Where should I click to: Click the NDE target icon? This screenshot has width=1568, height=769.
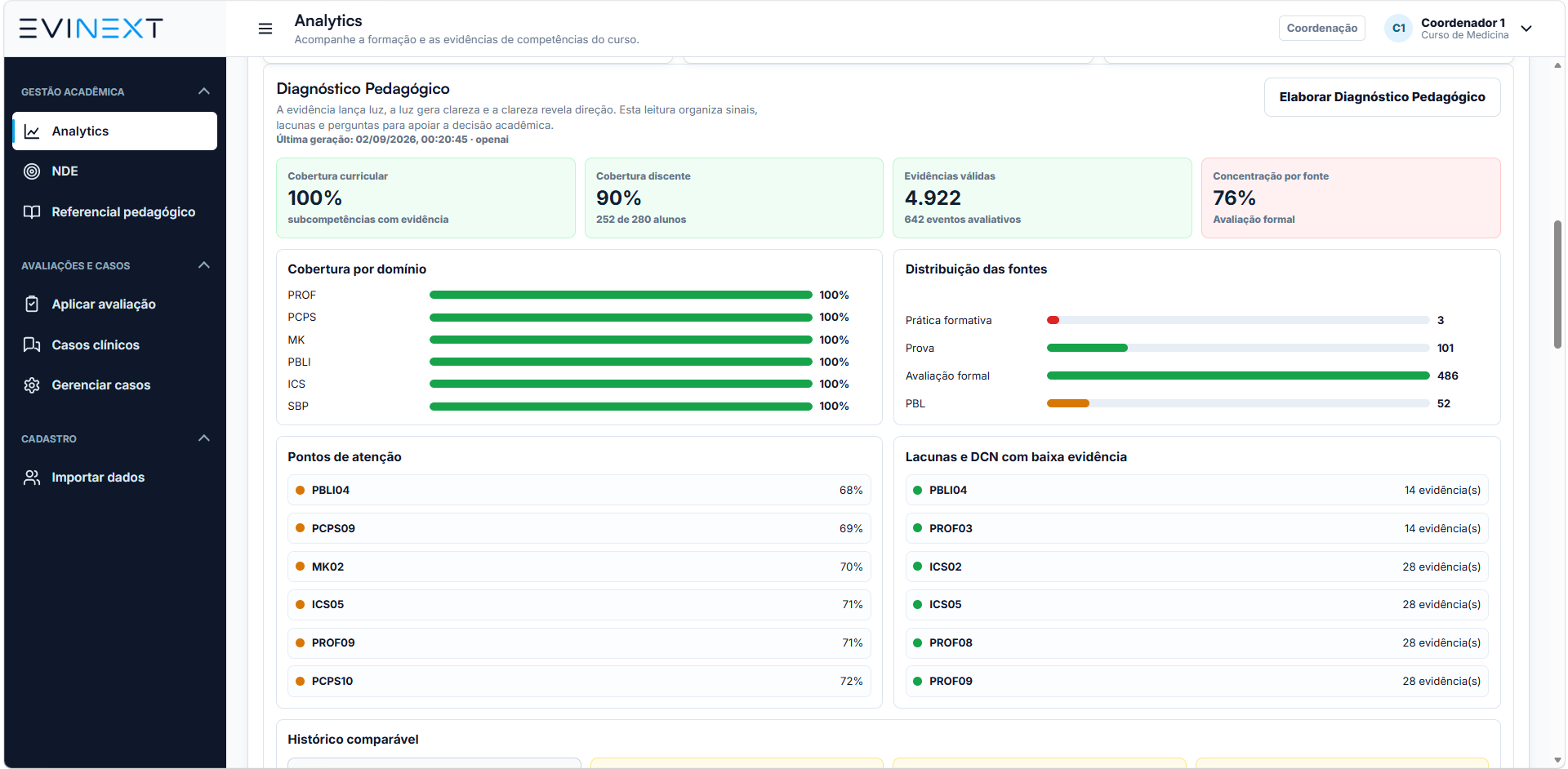(32, 171)
